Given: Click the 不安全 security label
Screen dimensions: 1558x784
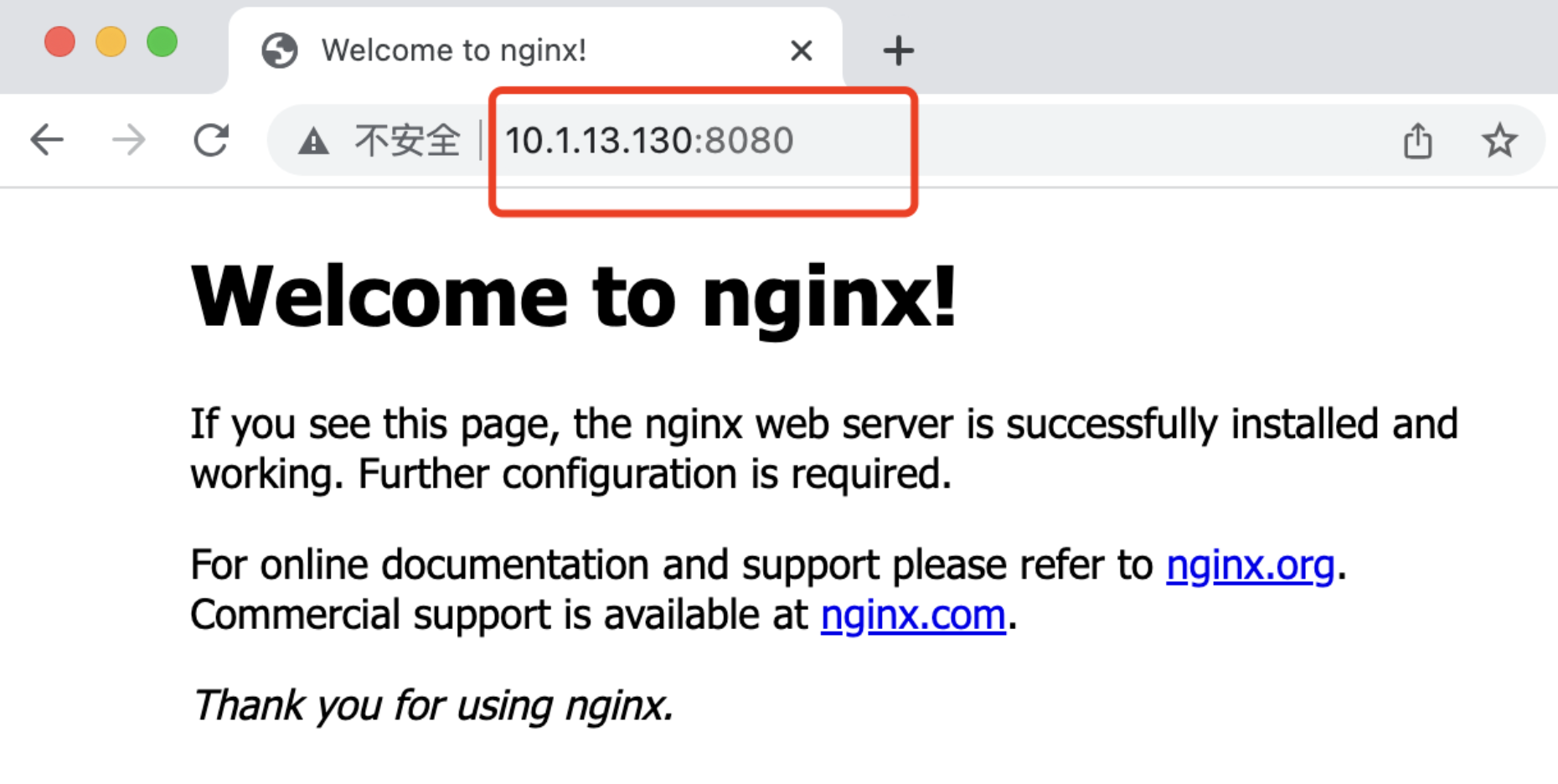Looking at the screenshot, I should (407, 140).
